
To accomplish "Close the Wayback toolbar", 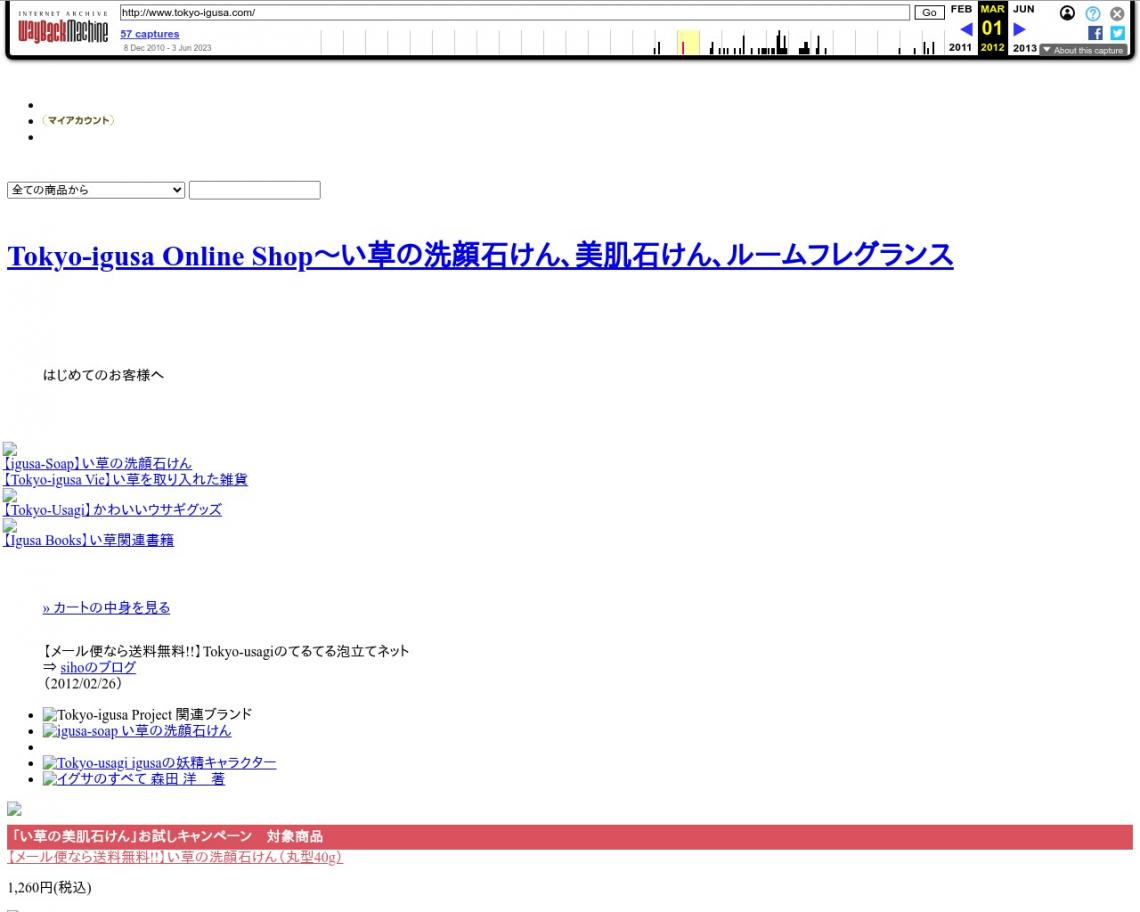I will (1117, 13).
